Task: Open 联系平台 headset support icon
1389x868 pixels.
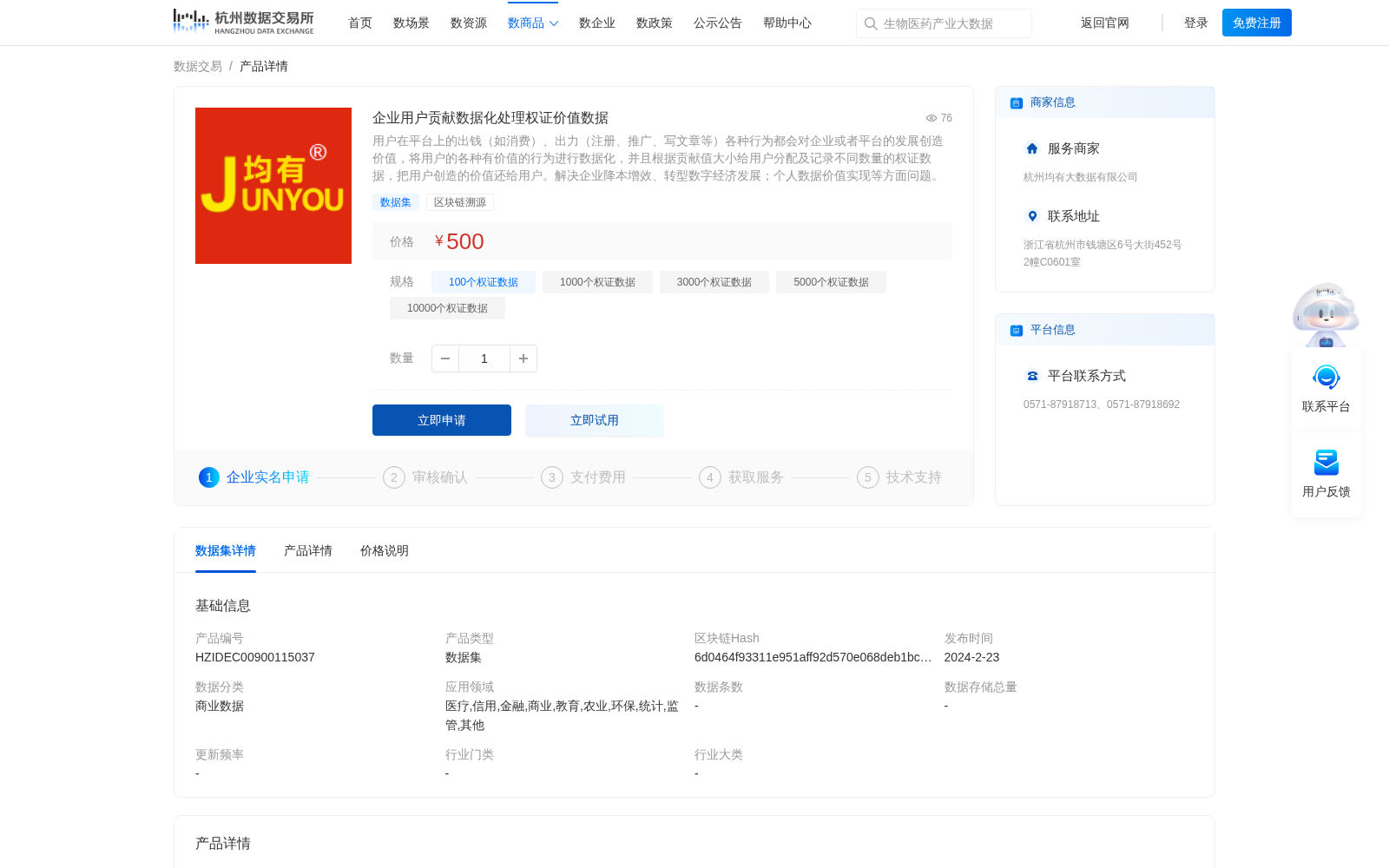Action: [1326, 378]
